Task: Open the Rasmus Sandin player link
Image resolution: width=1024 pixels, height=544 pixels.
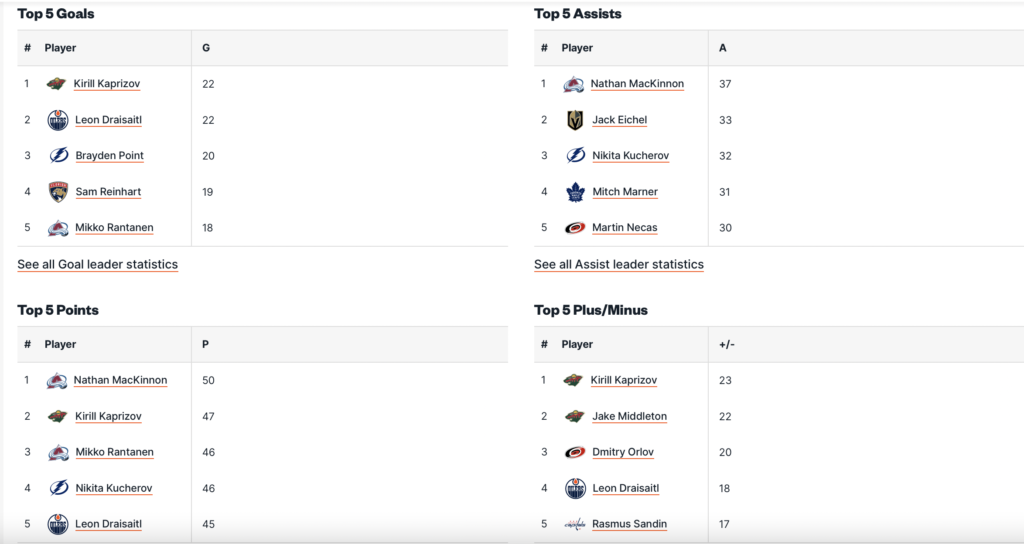Action: (x=629, y=524)
